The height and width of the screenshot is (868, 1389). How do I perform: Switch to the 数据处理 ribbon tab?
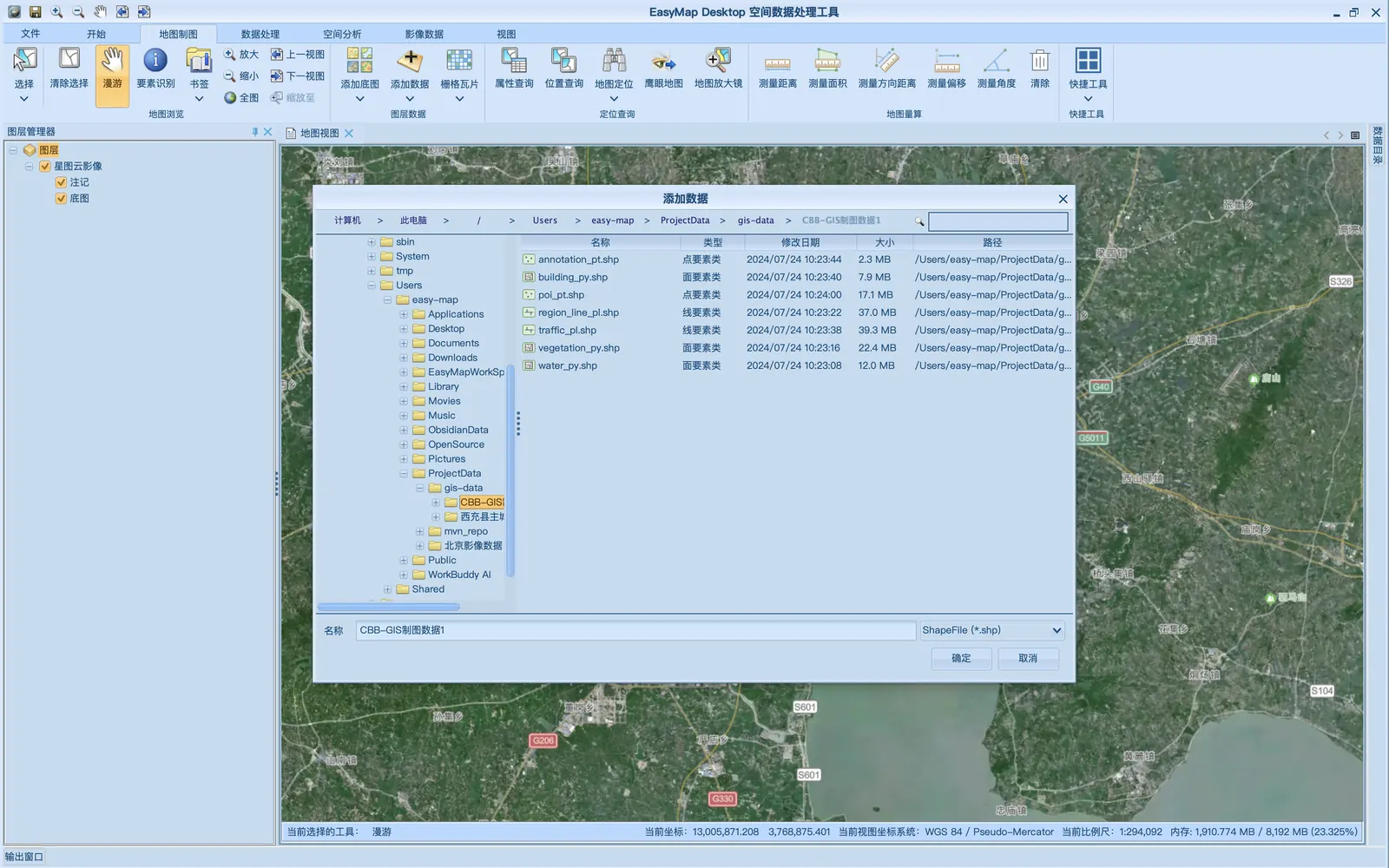(x=260, y=34)
